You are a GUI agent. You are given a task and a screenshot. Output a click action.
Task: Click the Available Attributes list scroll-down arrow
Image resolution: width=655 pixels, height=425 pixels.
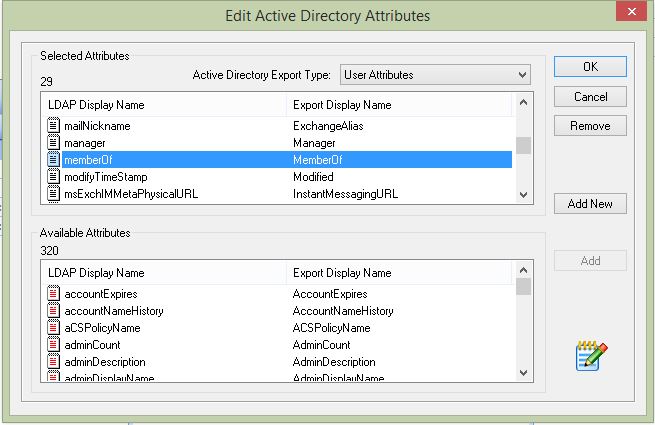523,372
